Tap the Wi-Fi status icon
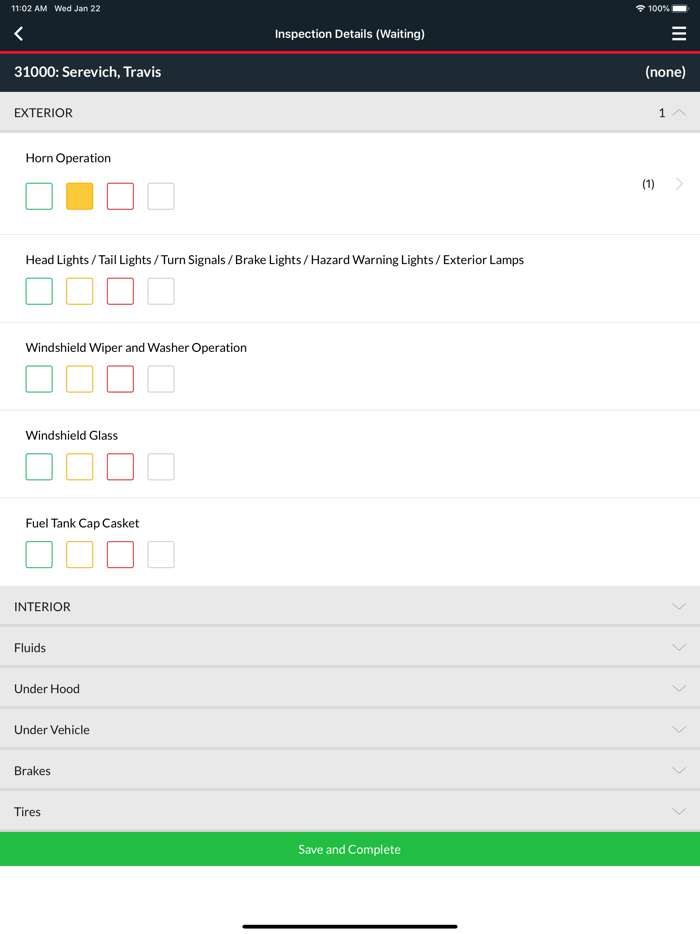Screen dimensions: 700x934 pyautogui.click(x=640, y=8)
